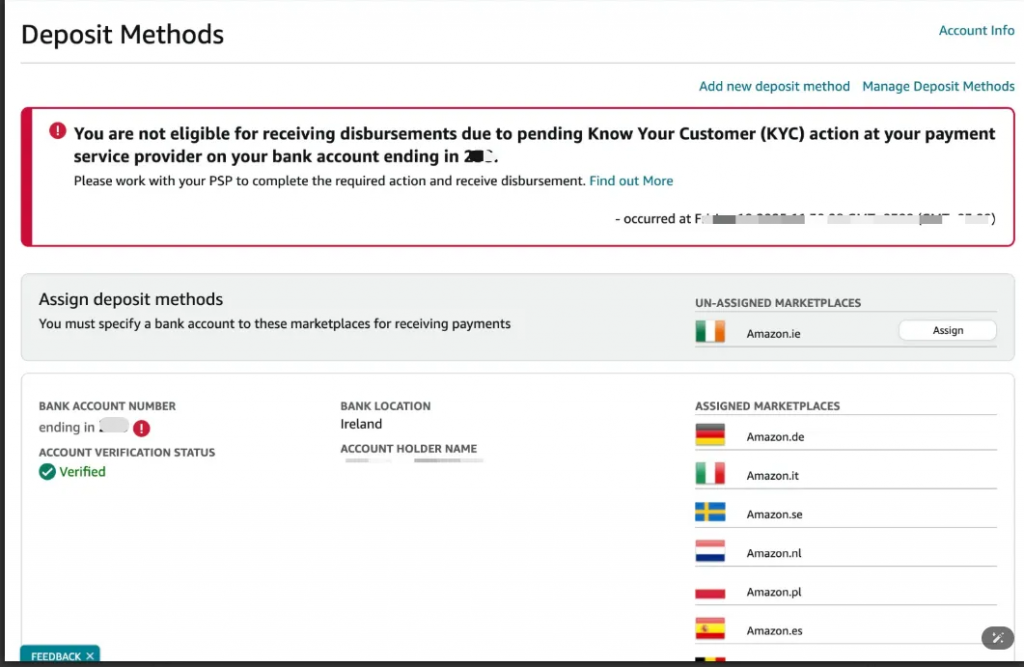Dismiss the Feedback tab with its X
1024x667 pixels.
click(x=90, y=656)
